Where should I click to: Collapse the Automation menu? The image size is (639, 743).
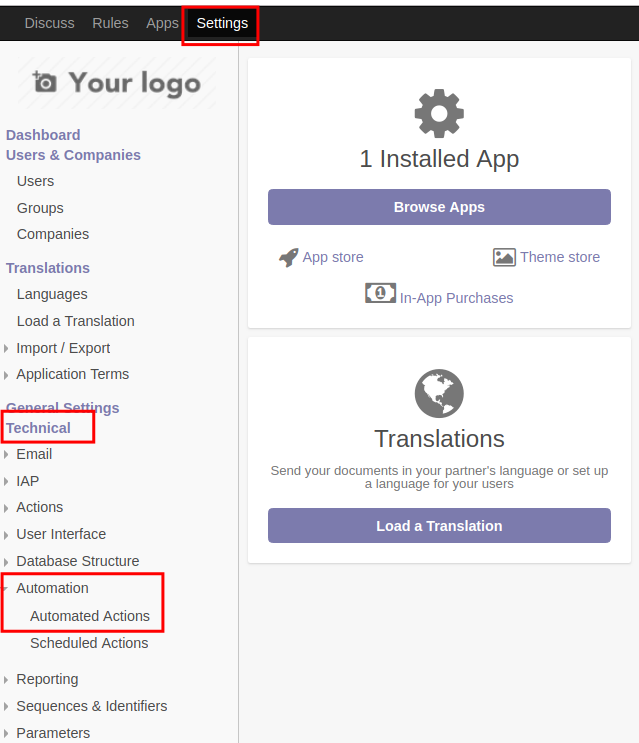[6, 589]
